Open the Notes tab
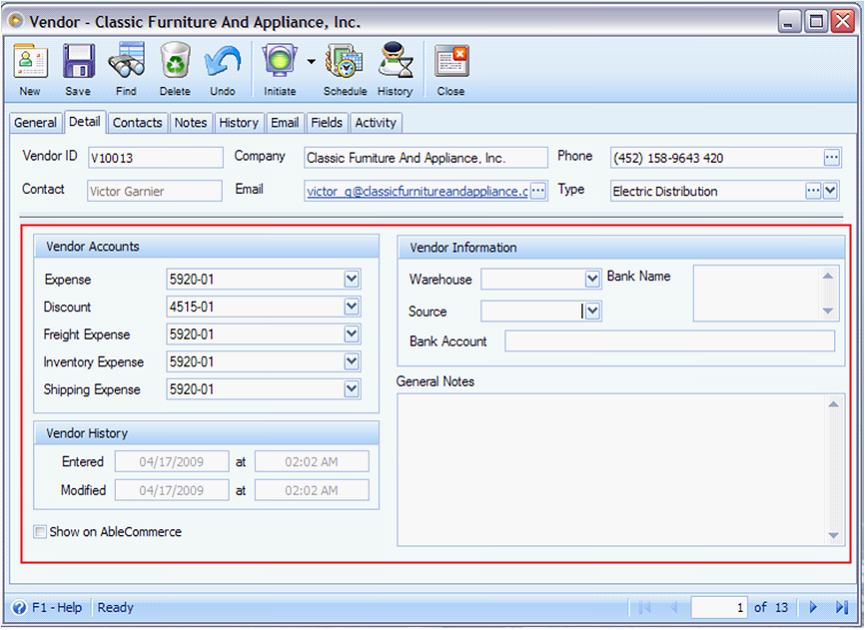865x630 pixels. point(190,122)
